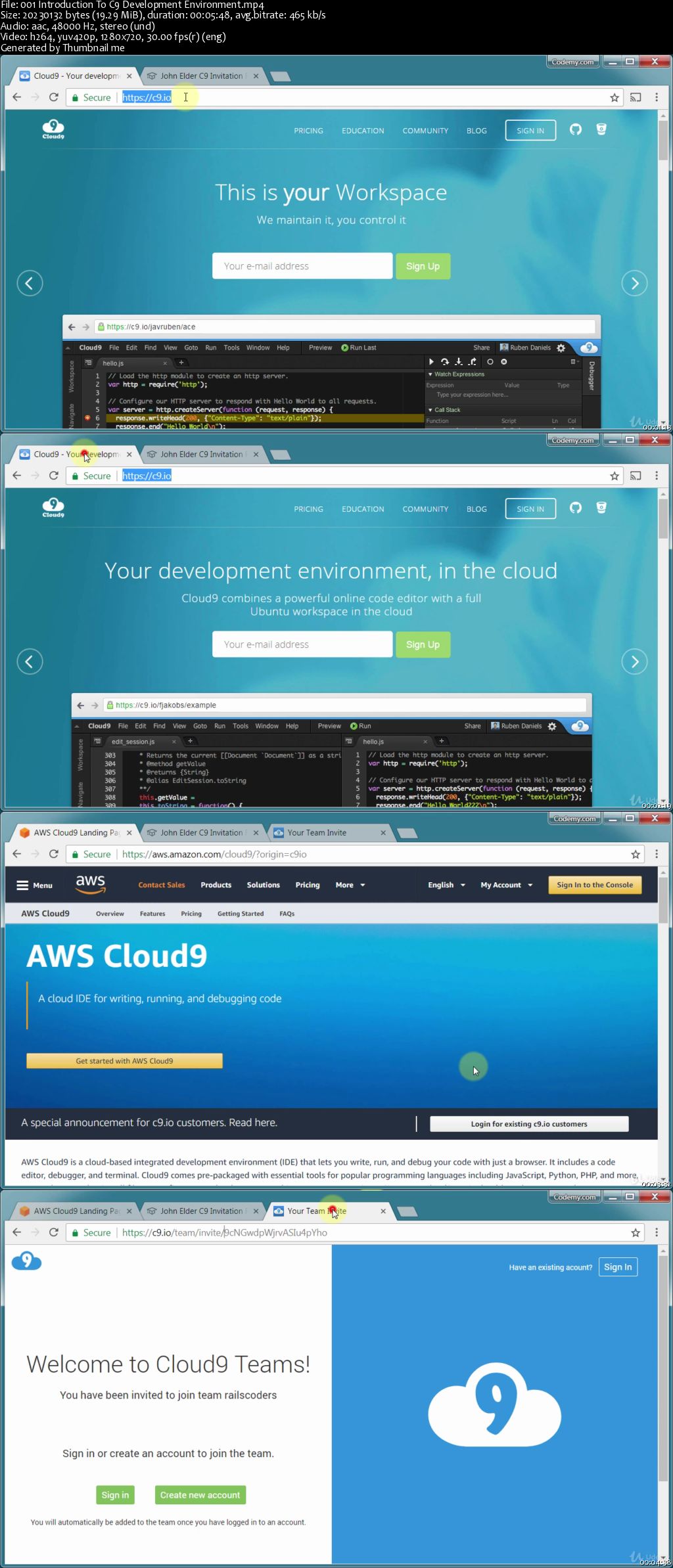Click Contact Sales on the AWS page

pyautogui.click(x=162, y=885)
